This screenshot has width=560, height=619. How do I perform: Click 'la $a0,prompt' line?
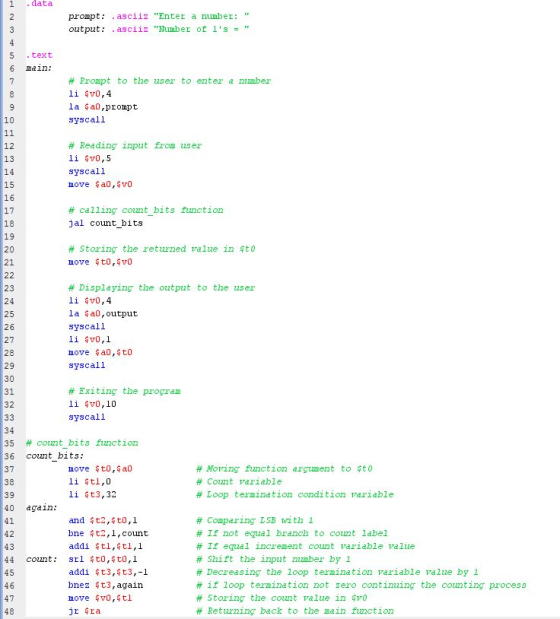[x=103, y=107]
